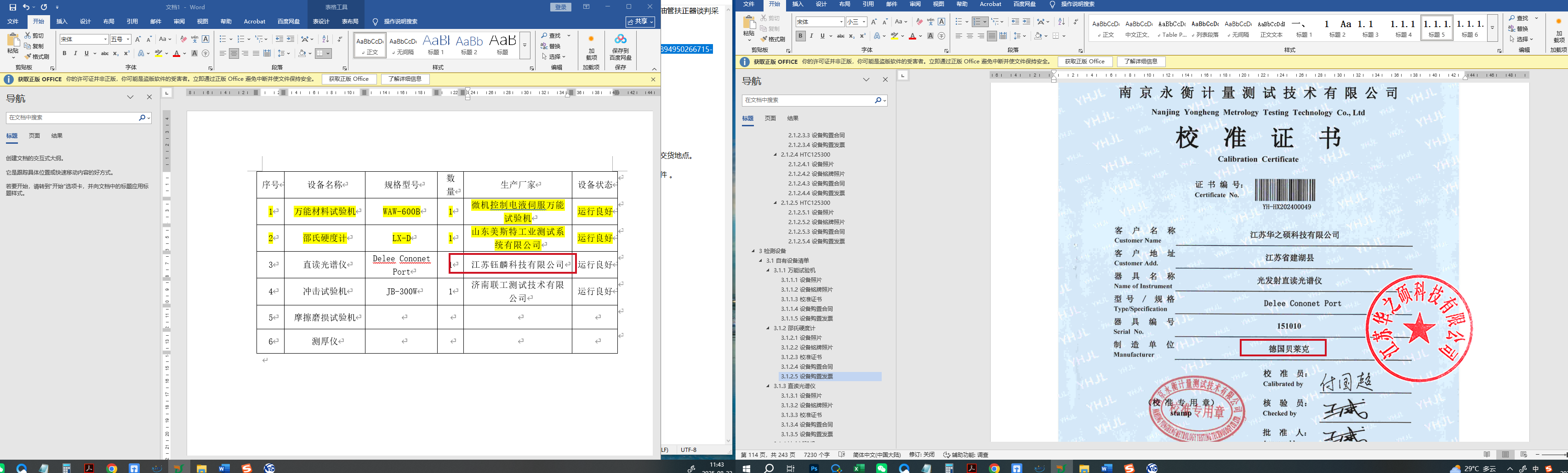Increase indent in the 文档1 window ribbon
The image size is (1568, 473).
(x=291, y=39)
